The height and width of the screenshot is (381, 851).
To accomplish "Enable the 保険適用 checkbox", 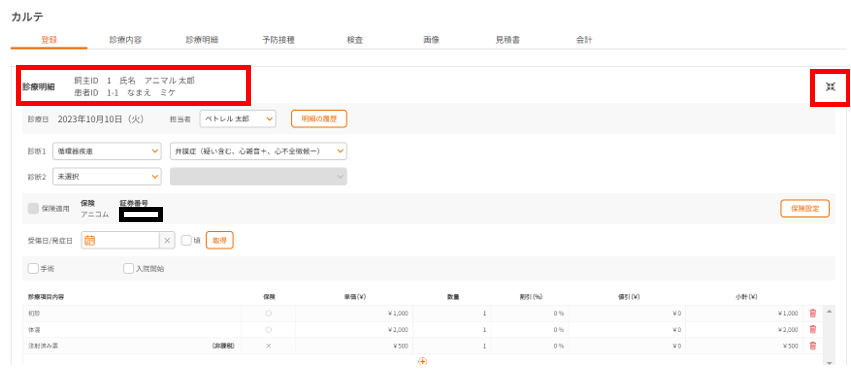I will point(33,208).
